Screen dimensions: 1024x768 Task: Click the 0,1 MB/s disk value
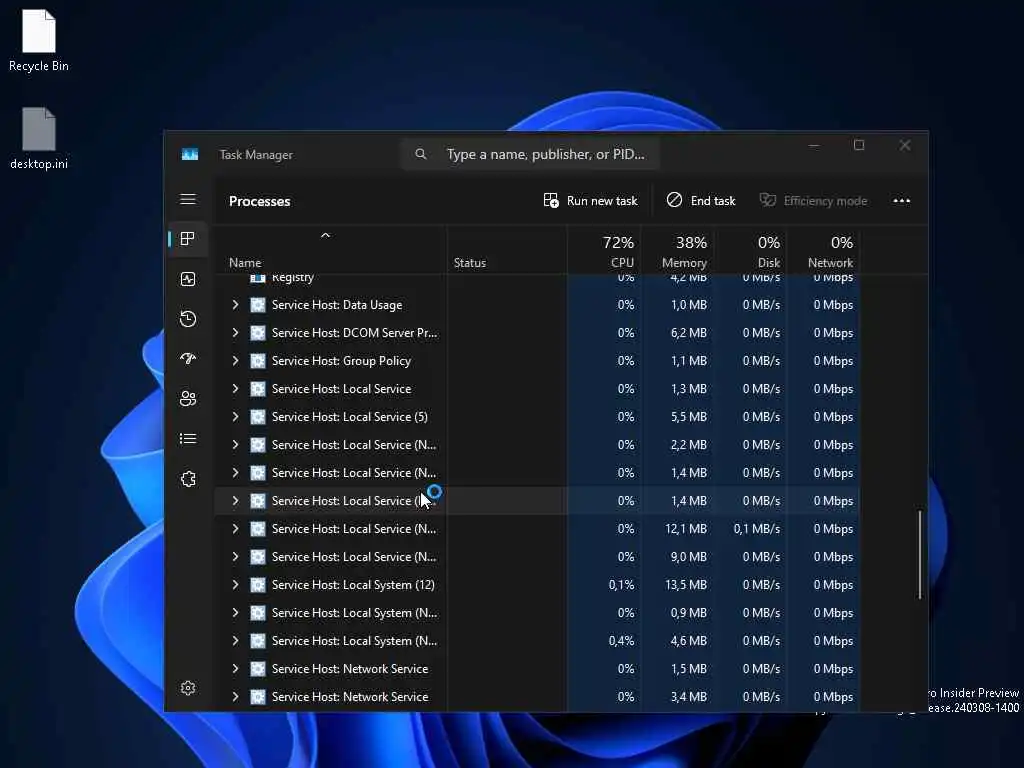point(756,529)
